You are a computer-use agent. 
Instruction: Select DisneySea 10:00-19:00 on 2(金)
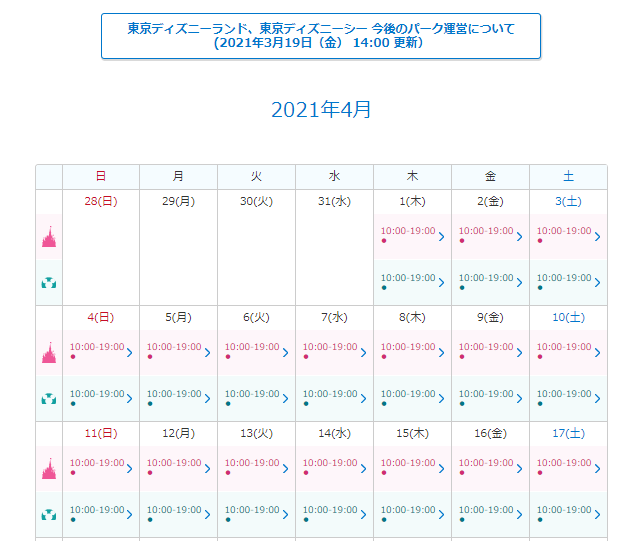pos(486,278)
